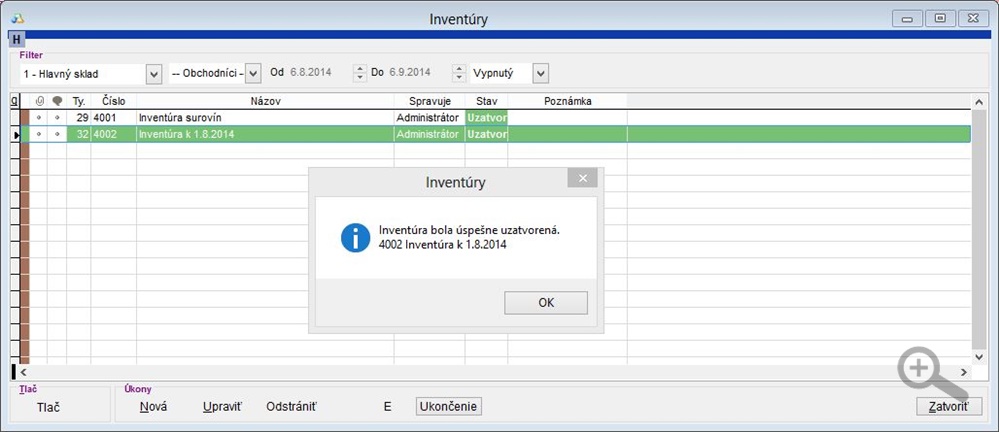This screenshot has height=432, width=999.
Task: Click the attachment paperclip column header
Action: tap(39, 101)
